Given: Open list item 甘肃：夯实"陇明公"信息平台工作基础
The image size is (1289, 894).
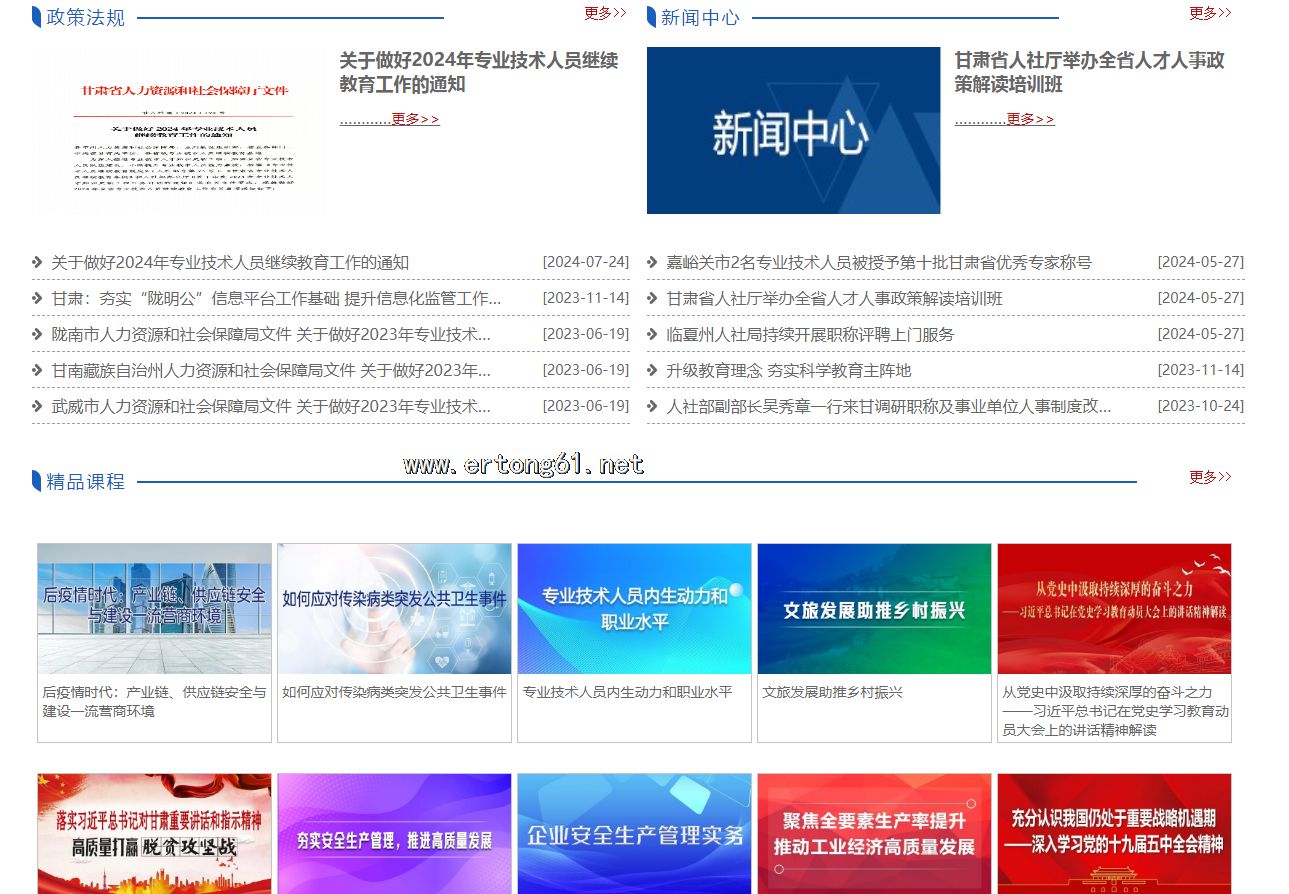Looking at the screenshot, I should click(276, 298).
